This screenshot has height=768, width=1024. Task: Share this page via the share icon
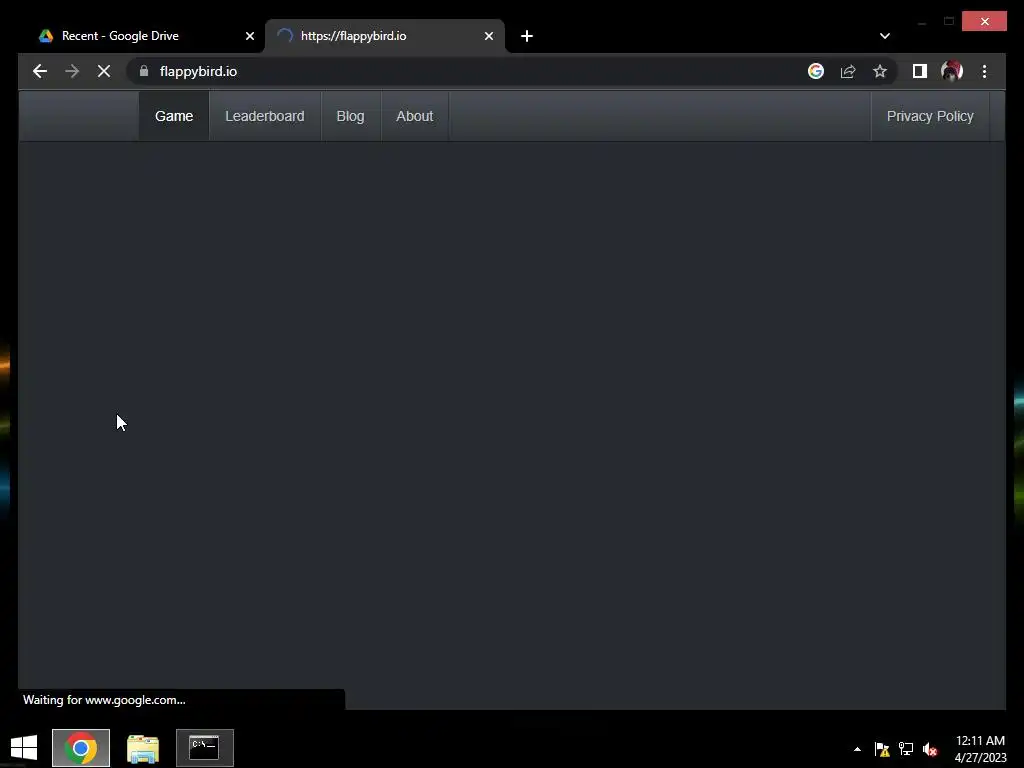(x=848, y=71)
